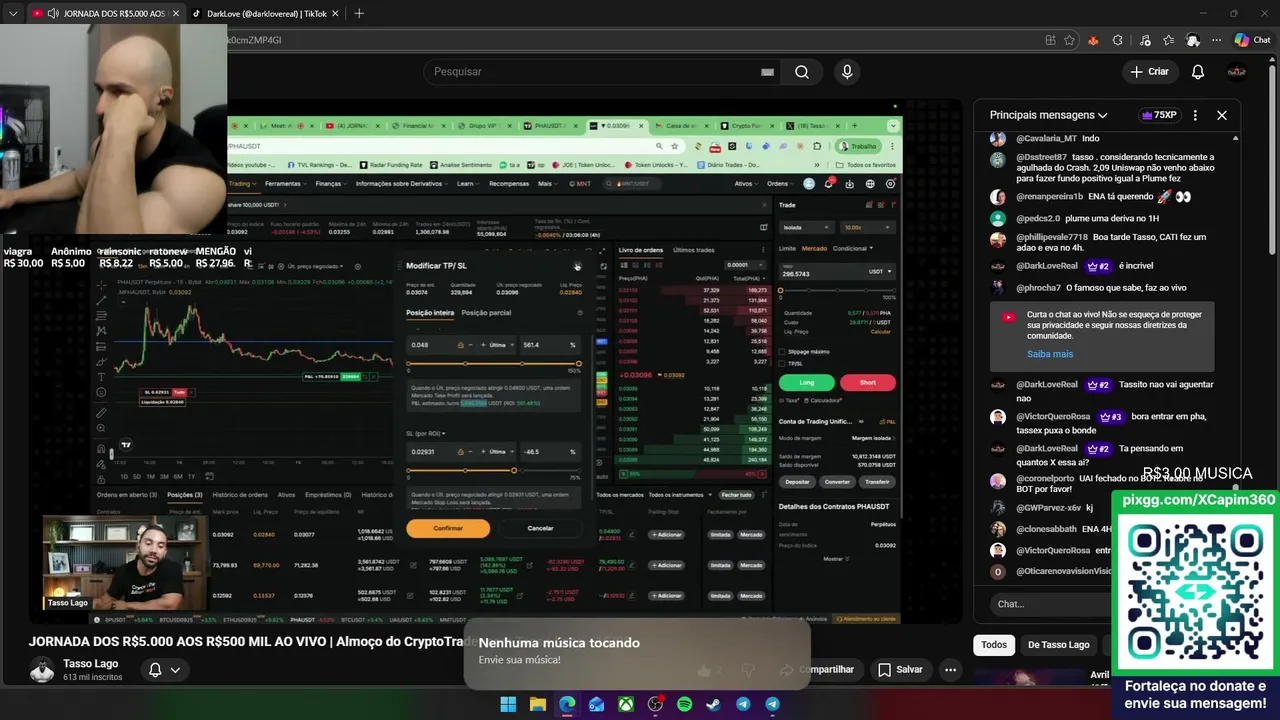Start voice search with the microphone

click(847, 72)
